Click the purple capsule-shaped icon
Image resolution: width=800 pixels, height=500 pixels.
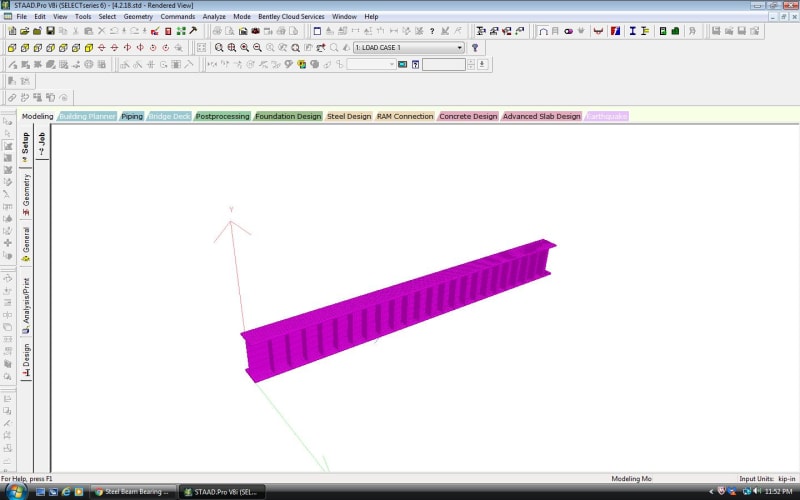568,31
